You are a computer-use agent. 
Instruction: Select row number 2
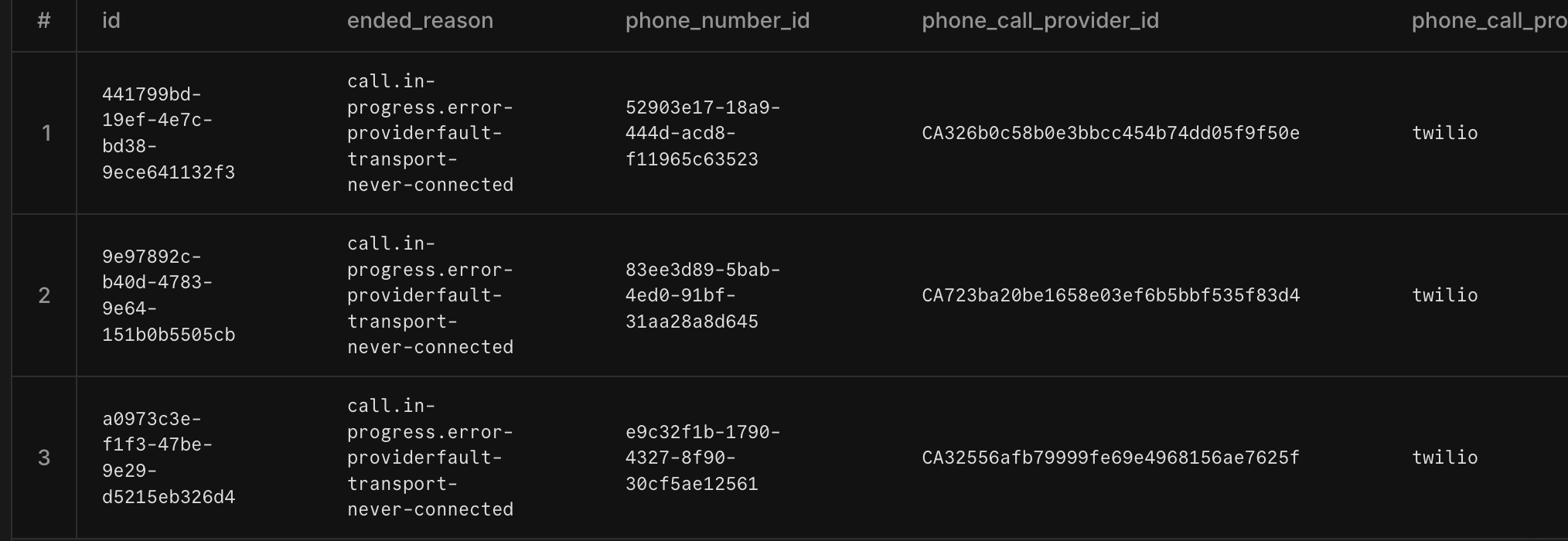45,295
